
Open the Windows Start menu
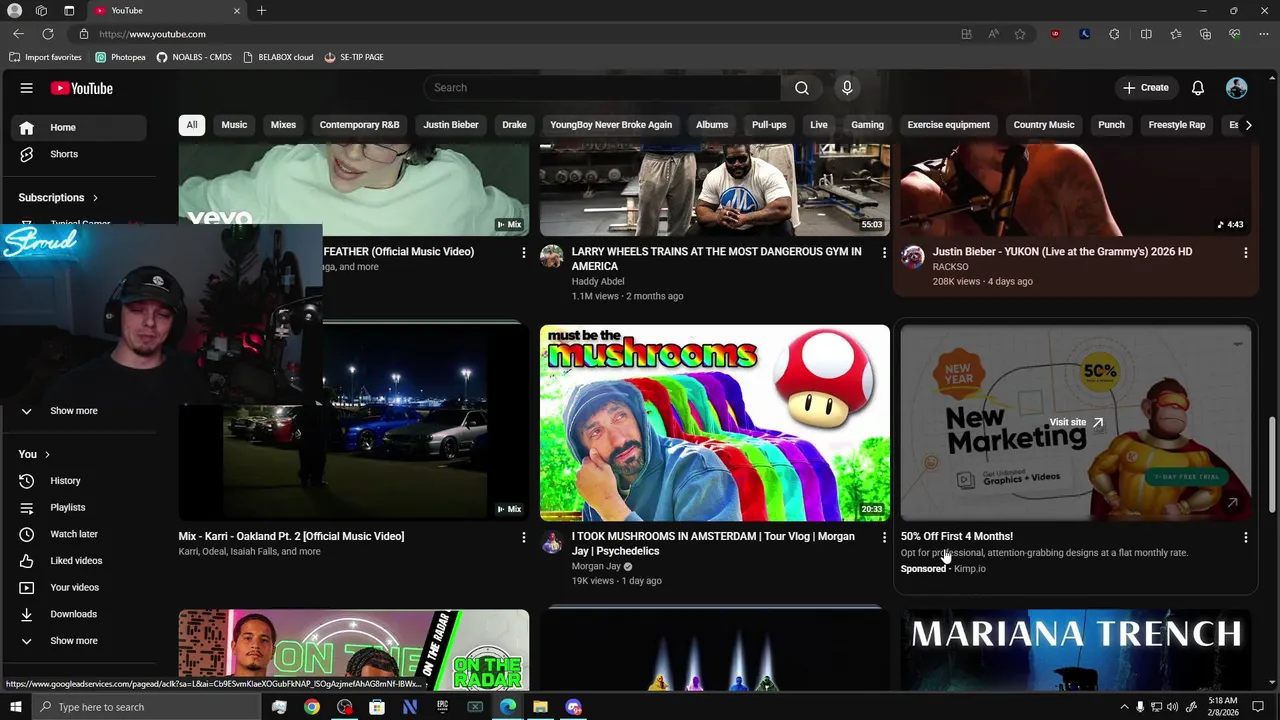tap(15, 707)
